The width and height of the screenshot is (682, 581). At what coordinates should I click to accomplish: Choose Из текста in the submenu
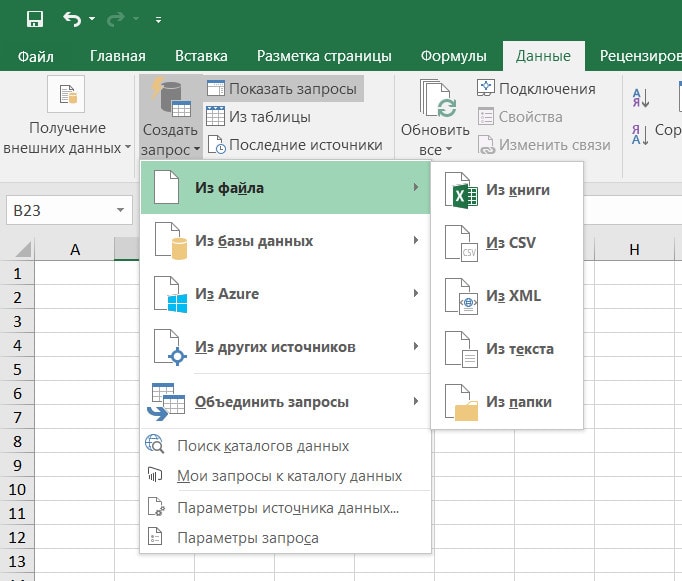tap(507, 349)
